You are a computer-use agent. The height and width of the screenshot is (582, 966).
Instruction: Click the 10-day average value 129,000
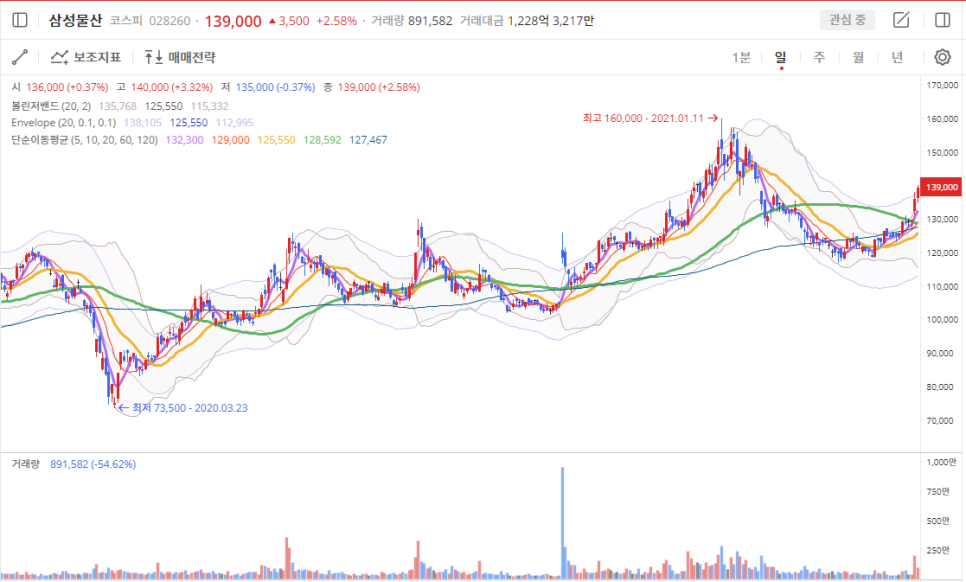[x=230, y=140]
